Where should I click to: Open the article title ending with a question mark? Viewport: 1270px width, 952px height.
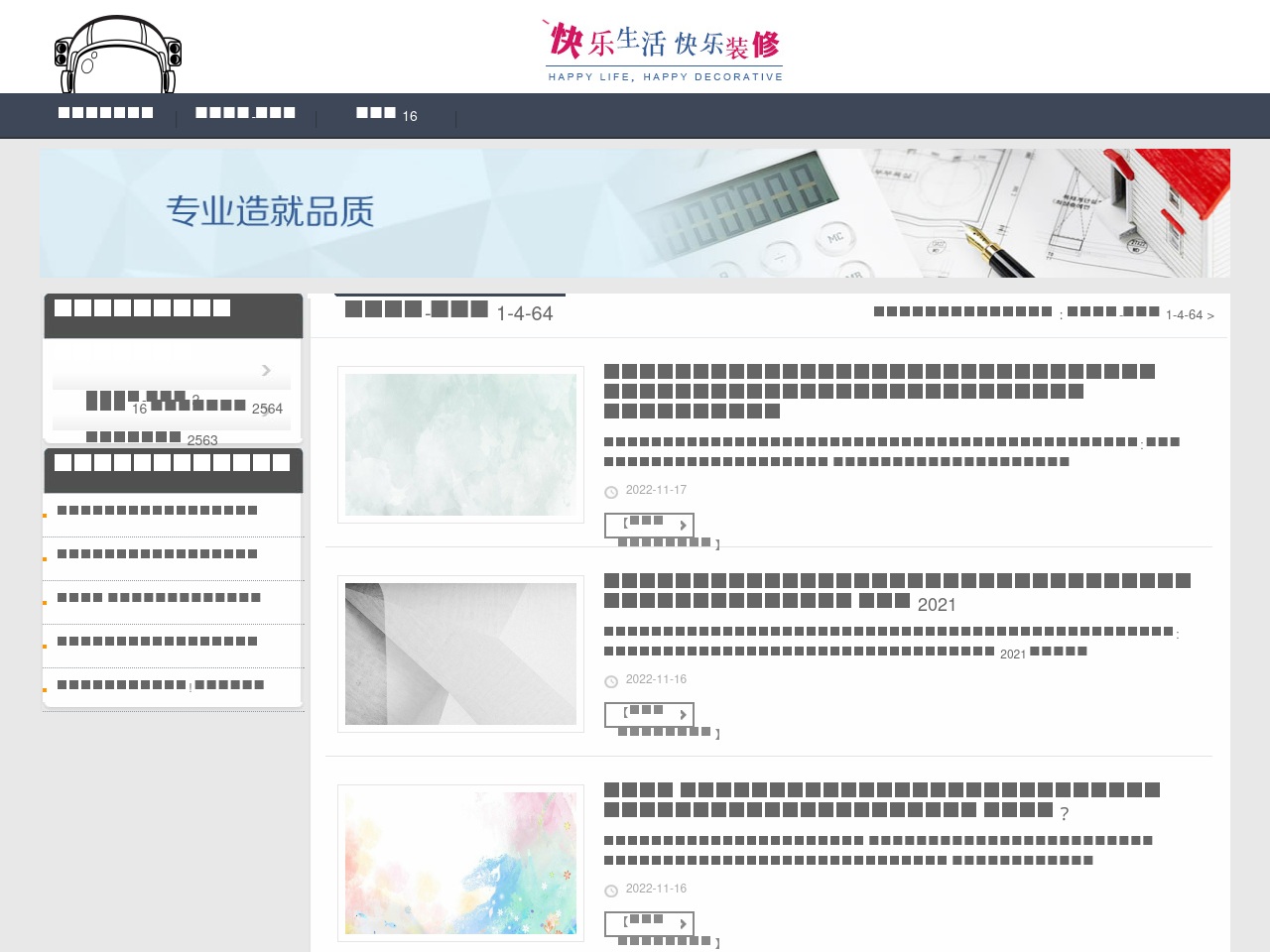tap(882, 800)
